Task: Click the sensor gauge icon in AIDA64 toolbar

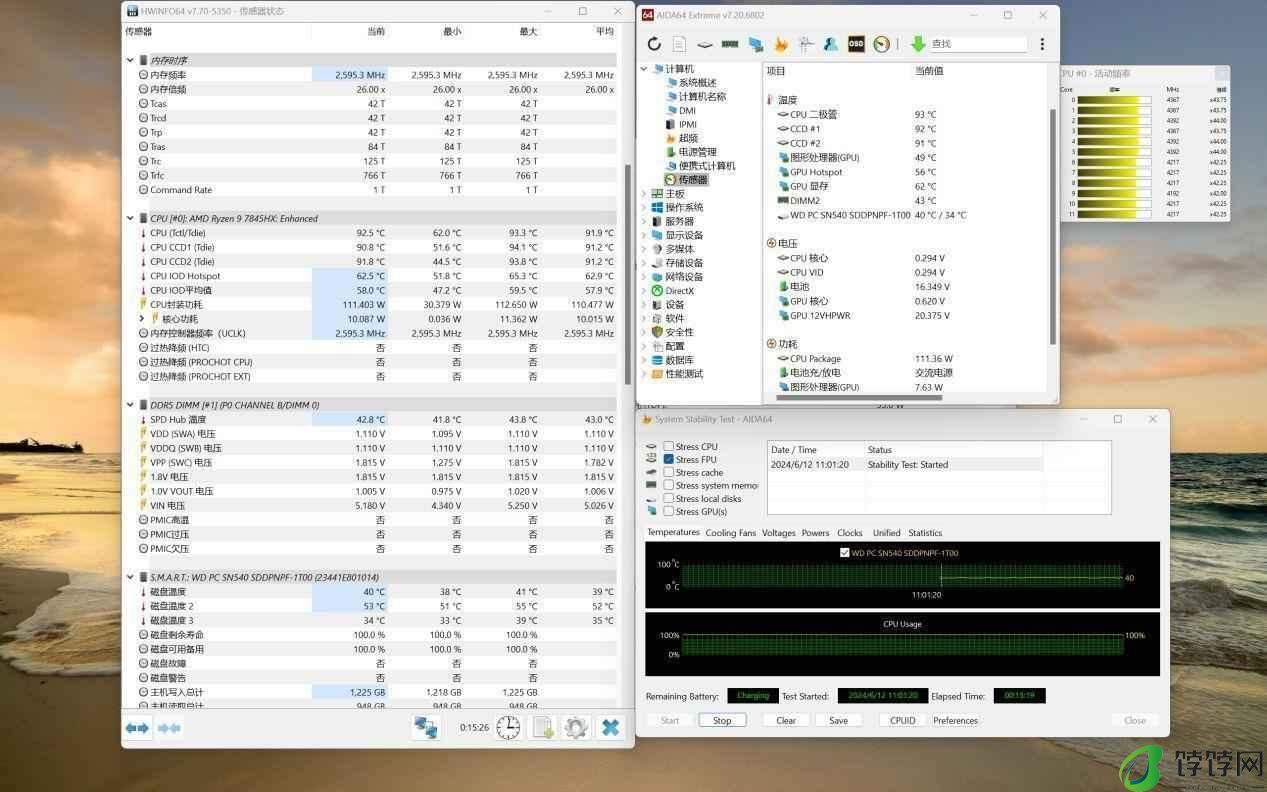Action: coord(881,44)
